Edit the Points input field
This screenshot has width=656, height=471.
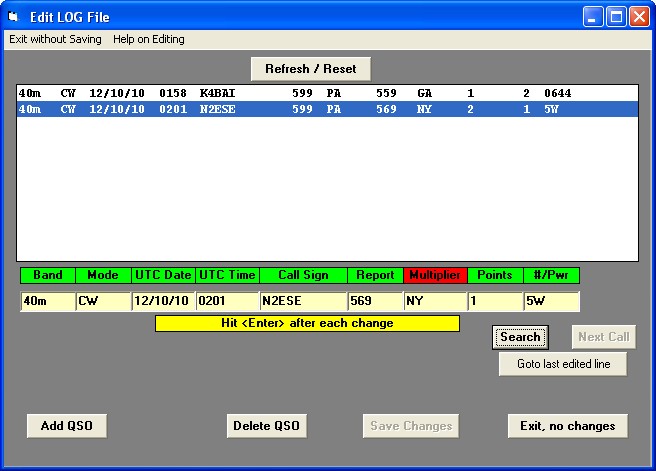[x=494, y=301]
